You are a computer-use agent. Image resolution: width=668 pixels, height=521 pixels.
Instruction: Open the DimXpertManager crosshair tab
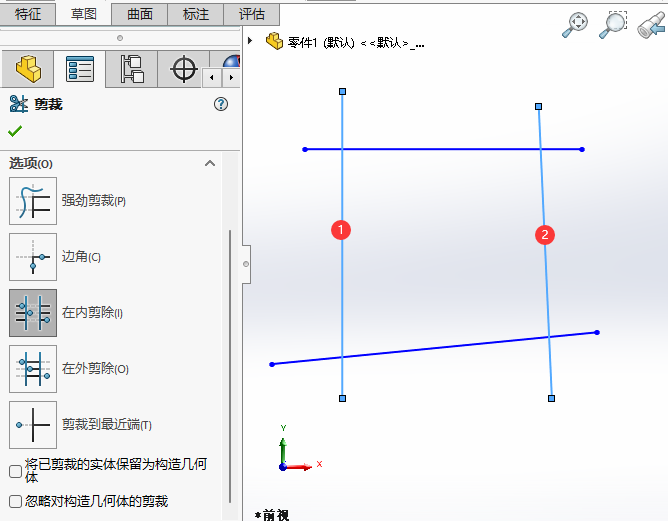click(x=184, y=69)
